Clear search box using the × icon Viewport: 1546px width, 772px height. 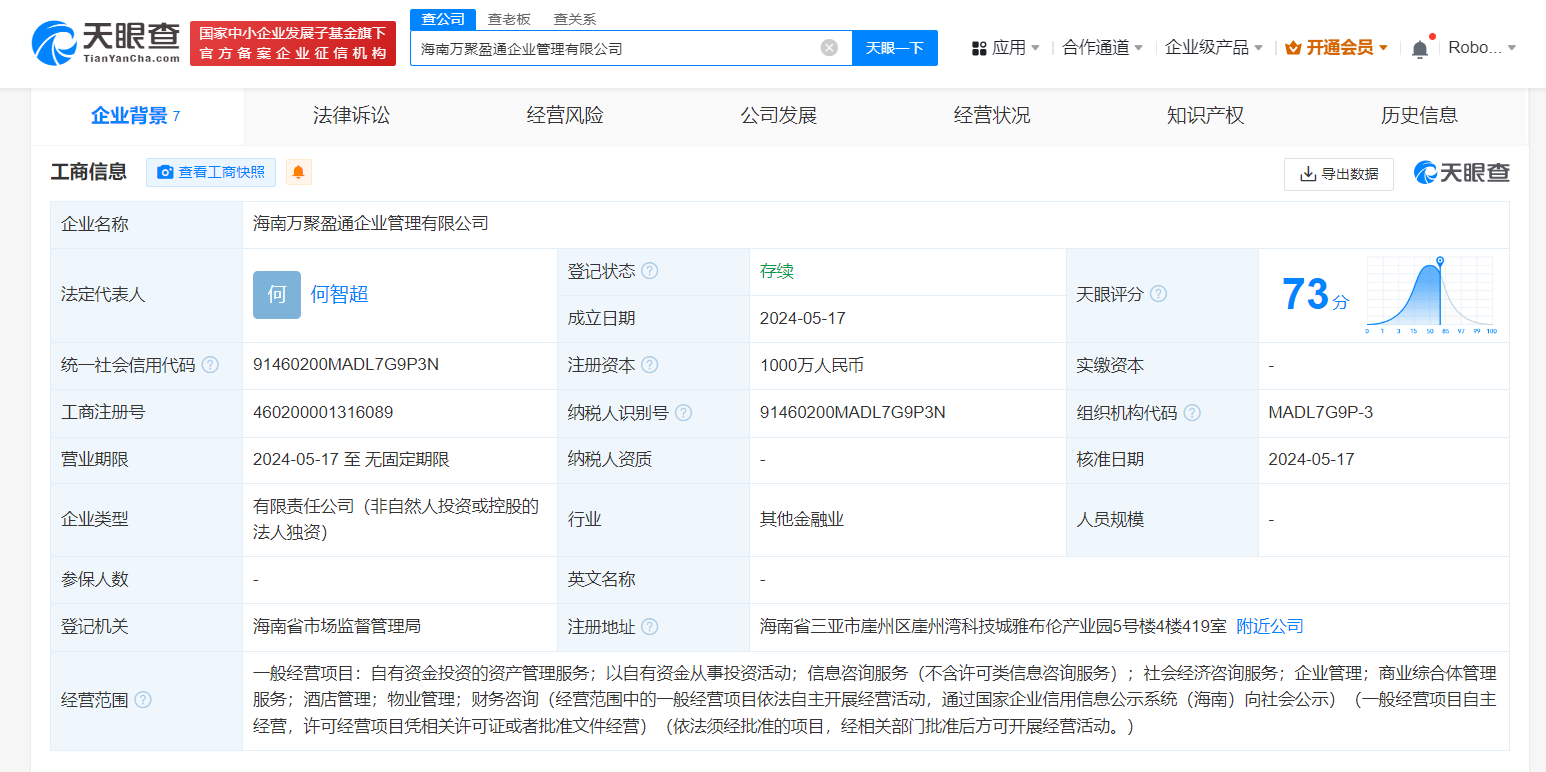828,47
